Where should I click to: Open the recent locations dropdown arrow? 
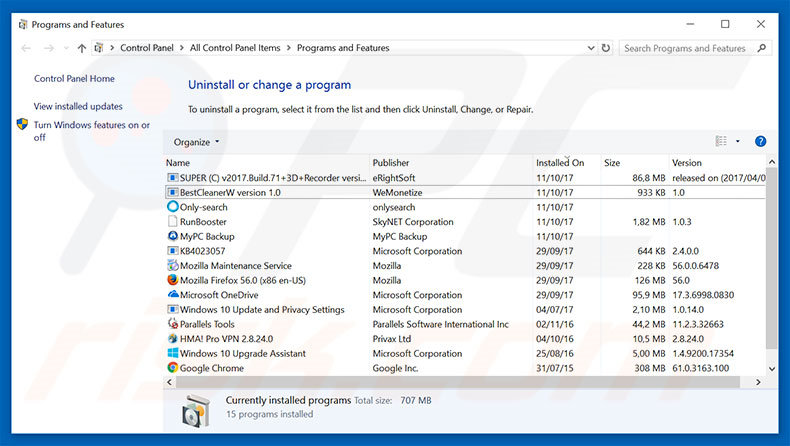pyautogui.click(x=66, y=48)
